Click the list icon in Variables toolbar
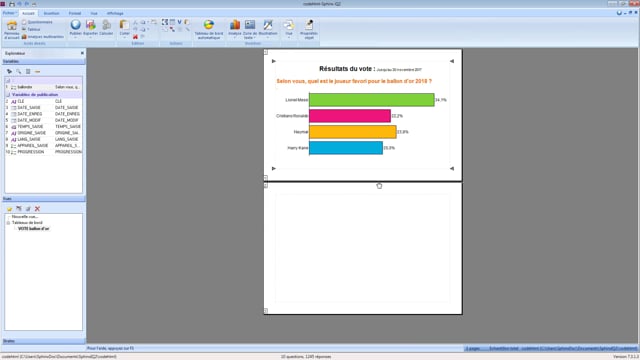The image size is (640, 360). tap(28, 71)
